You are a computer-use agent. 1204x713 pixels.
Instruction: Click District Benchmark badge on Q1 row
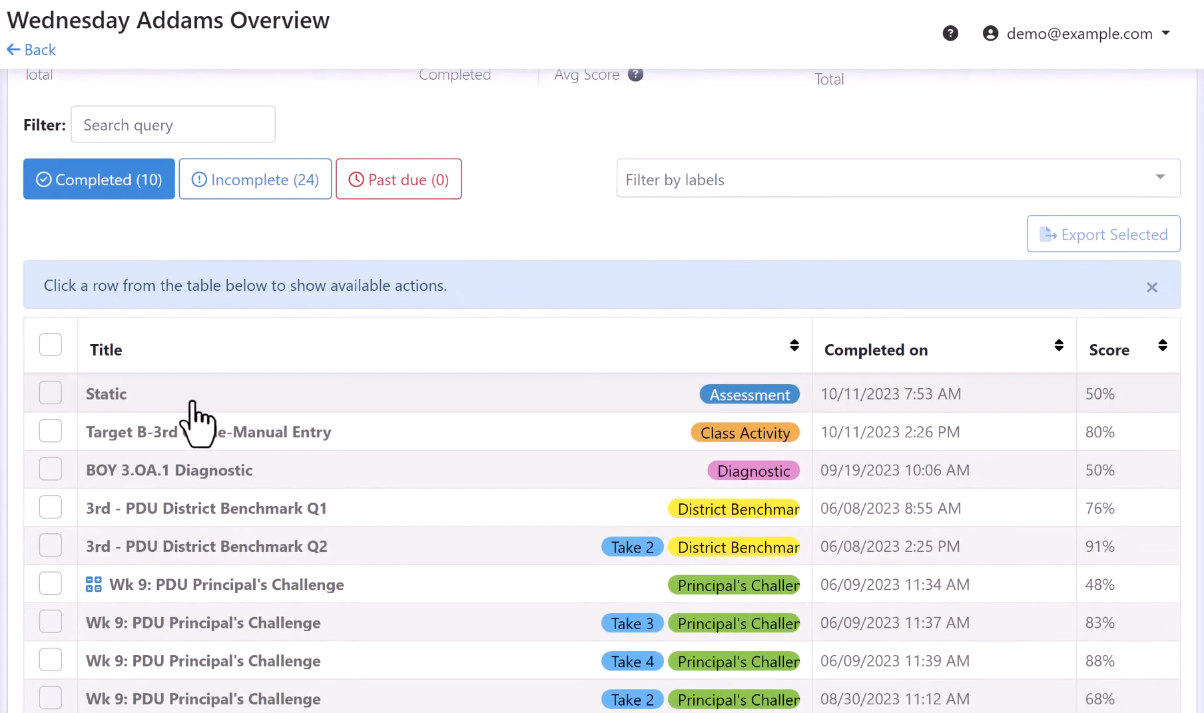[734, 508]
